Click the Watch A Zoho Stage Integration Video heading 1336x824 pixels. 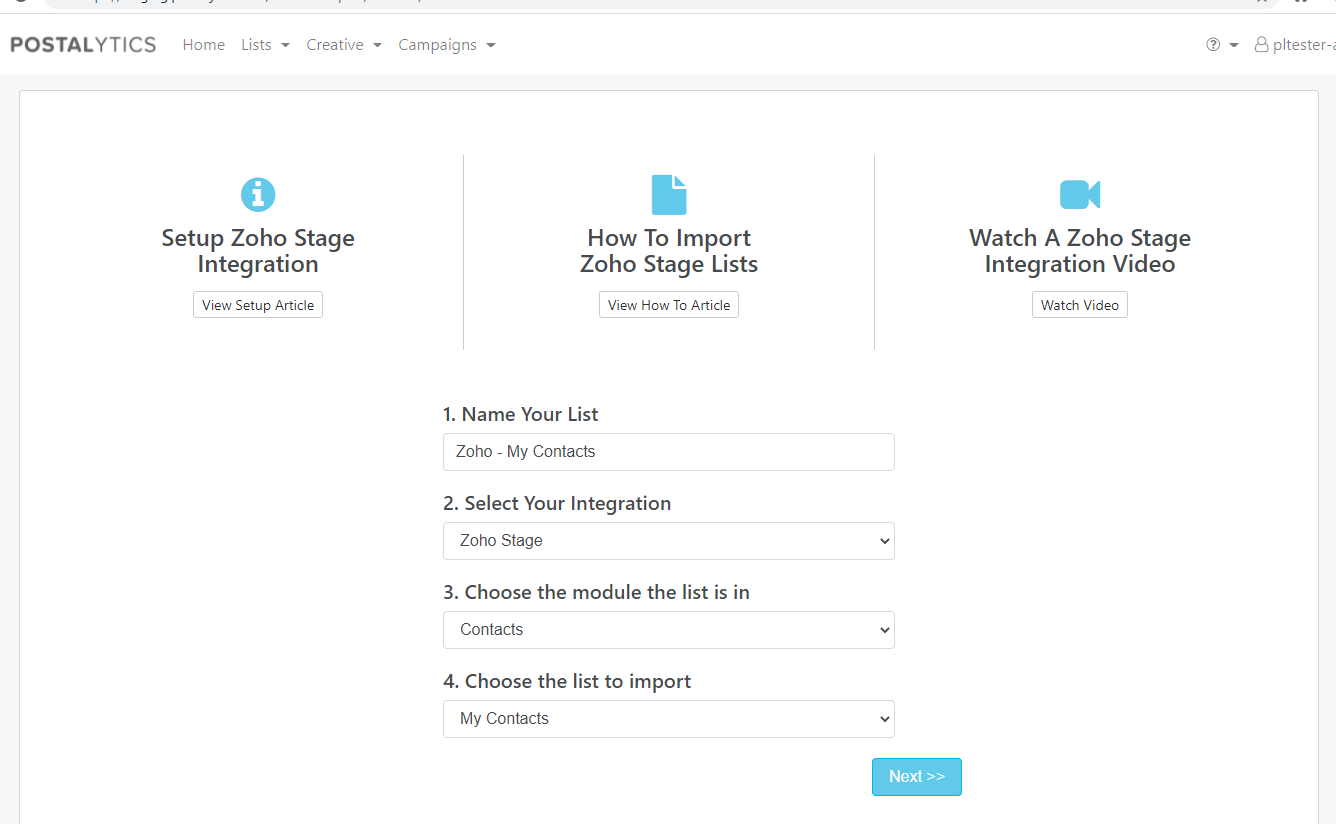pyautogui.click(x=1080, y=251)
